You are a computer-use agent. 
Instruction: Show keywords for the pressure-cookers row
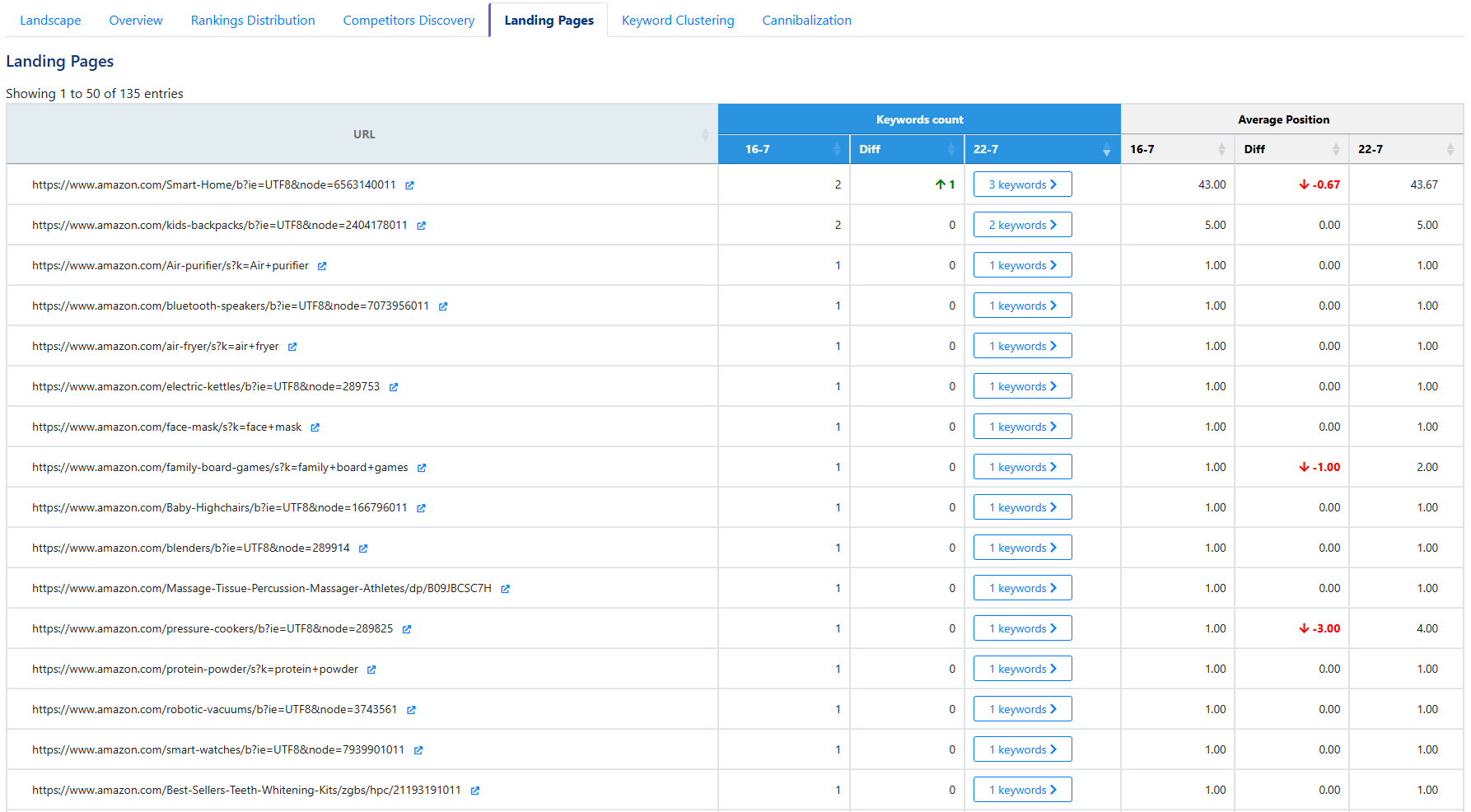tap(1022, 628)
